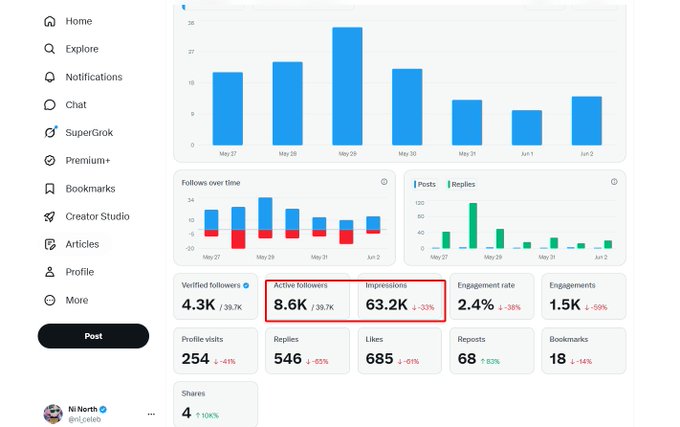
Task: Select the Verified followers 4.3K card
Action: point(216,297)
